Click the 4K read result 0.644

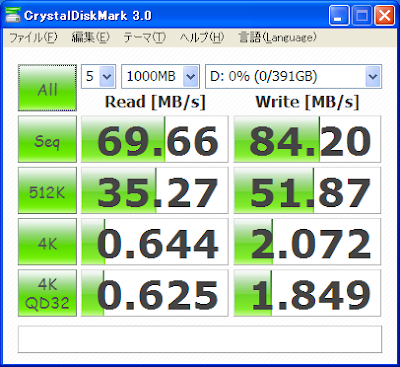[x=155, y=242]
